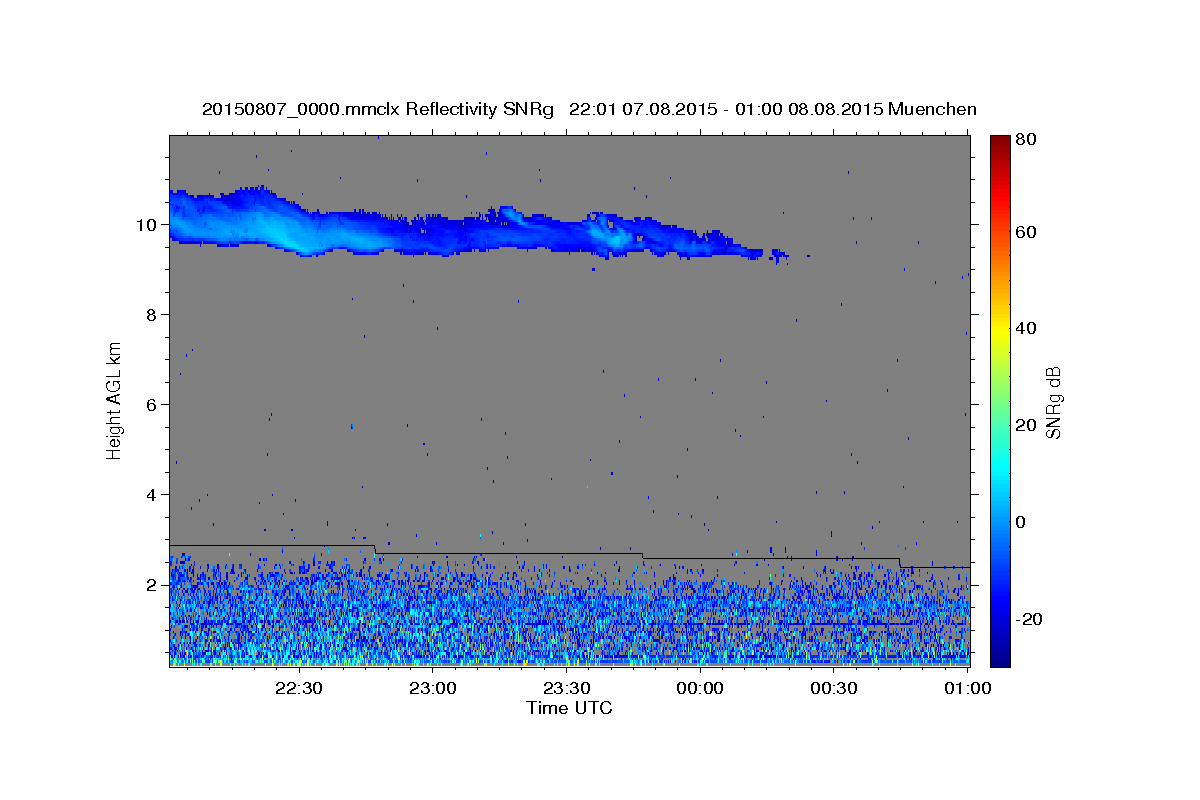The image size is (1200, 800).
Task: Click the colorbar value -20
Action: pyautogui.click(x=1029, y=619)
